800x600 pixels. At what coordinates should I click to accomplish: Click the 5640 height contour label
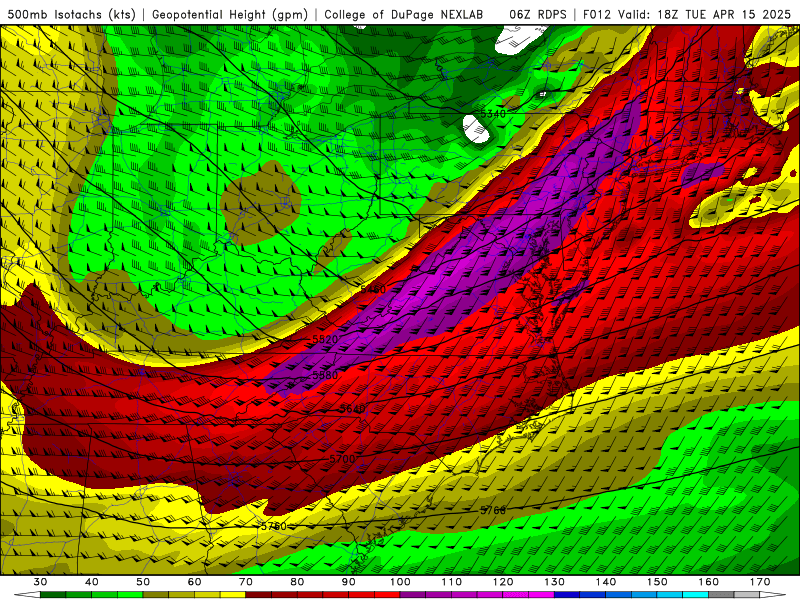[352, 409]
